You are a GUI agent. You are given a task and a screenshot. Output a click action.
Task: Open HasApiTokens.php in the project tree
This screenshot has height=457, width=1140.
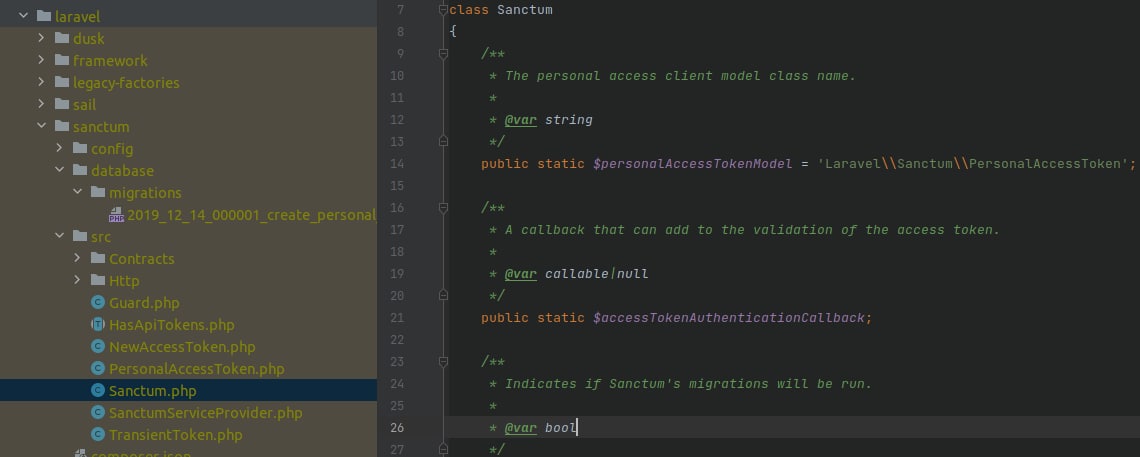(172, 325)
